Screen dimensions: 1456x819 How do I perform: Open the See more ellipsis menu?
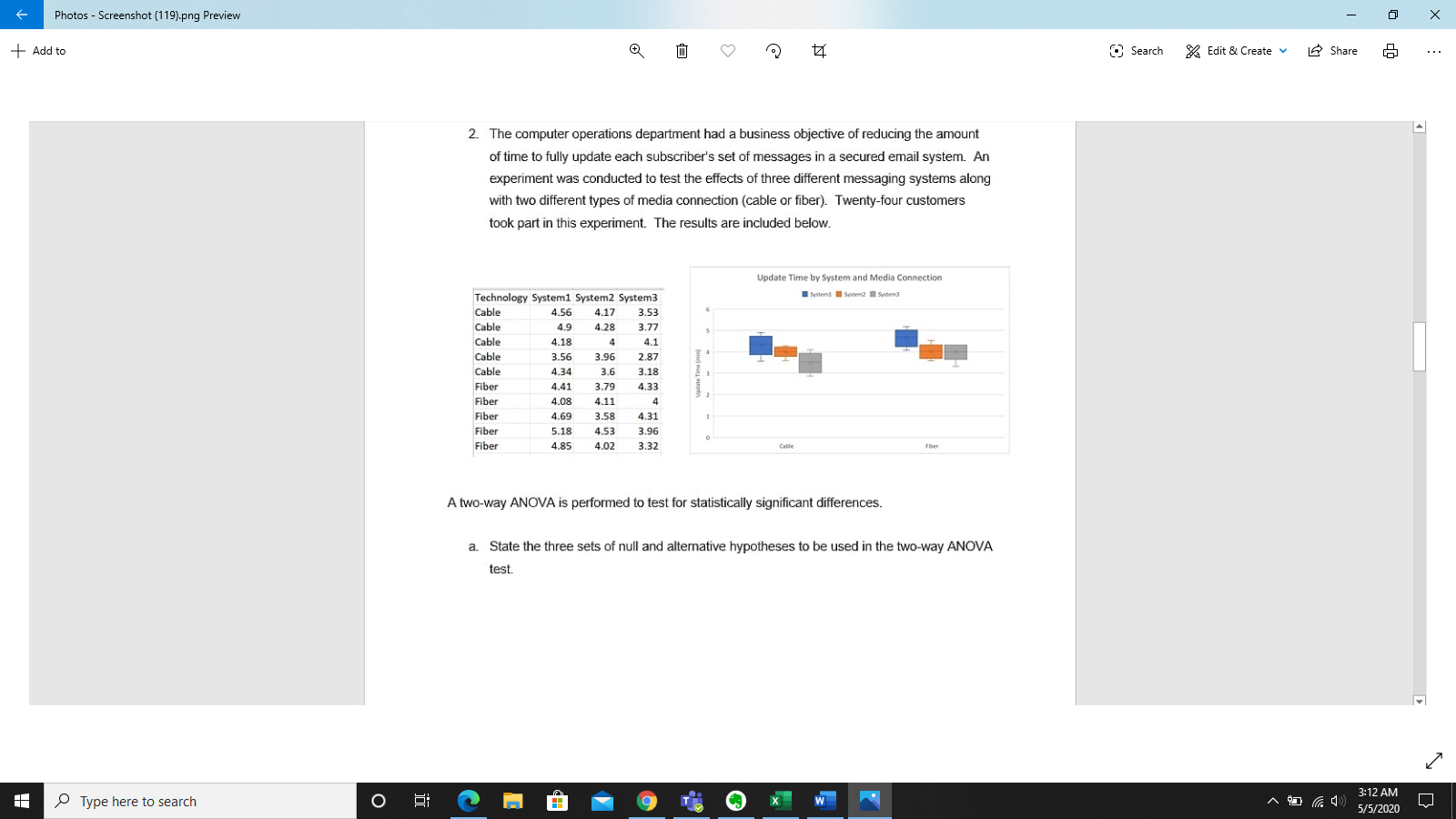(1434, 51)
